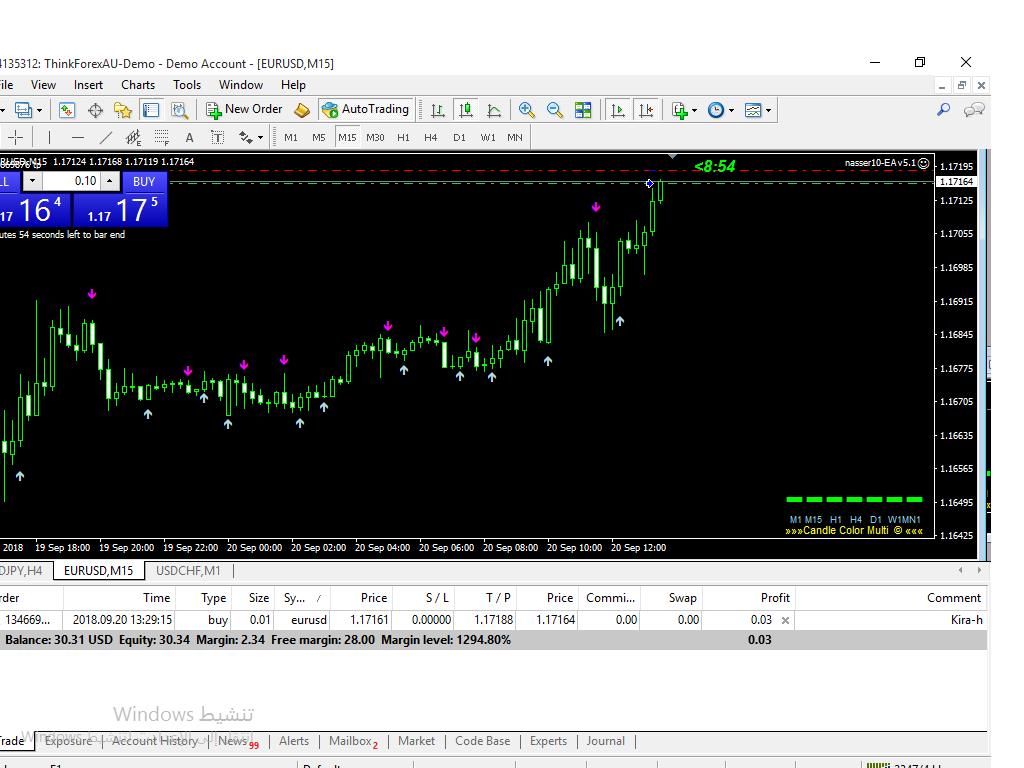This screenshot has width=1024, height=768.
Task: Open the templates dropdown
Action: (x=758, y=110)
